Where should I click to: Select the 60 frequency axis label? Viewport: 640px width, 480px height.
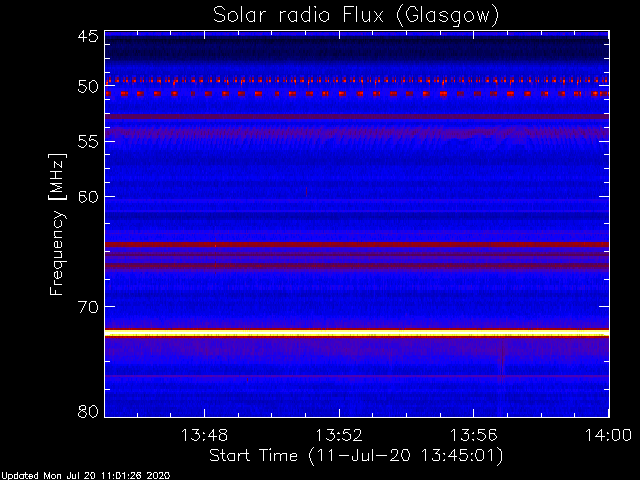click(88, 196)
